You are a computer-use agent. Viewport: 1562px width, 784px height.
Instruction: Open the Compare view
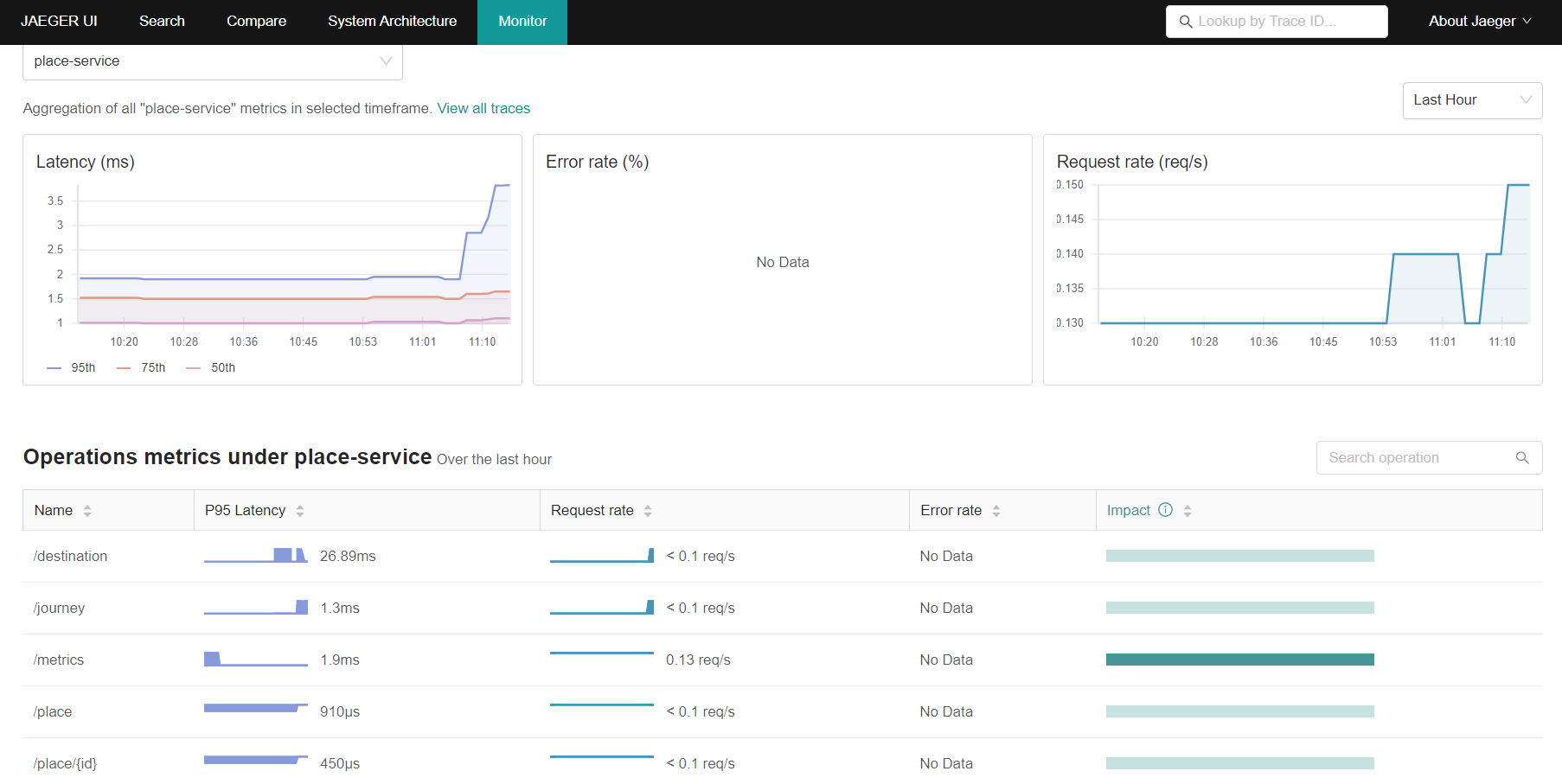[256, 22]
